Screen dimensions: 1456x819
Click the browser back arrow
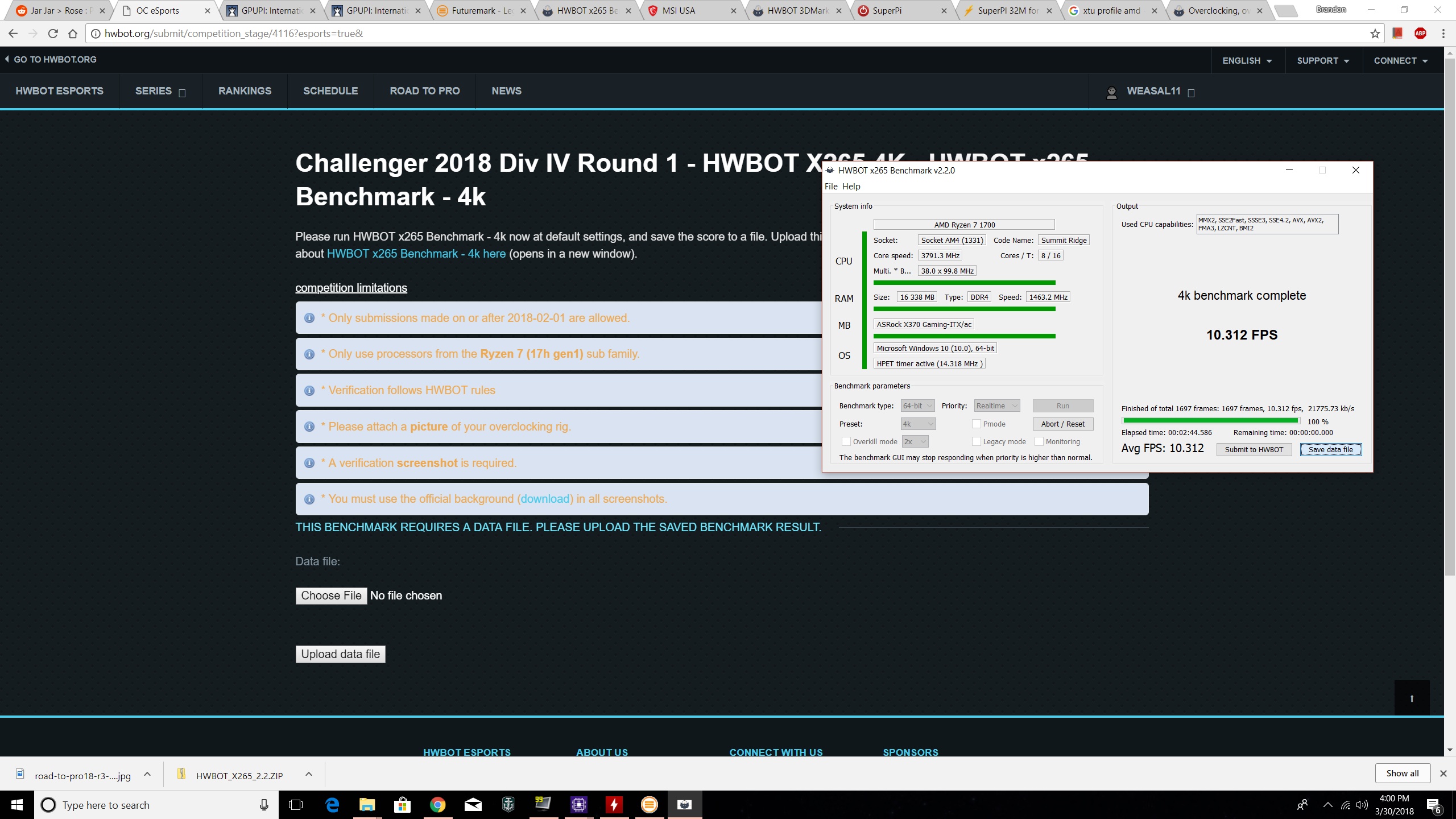pos(13,34)
